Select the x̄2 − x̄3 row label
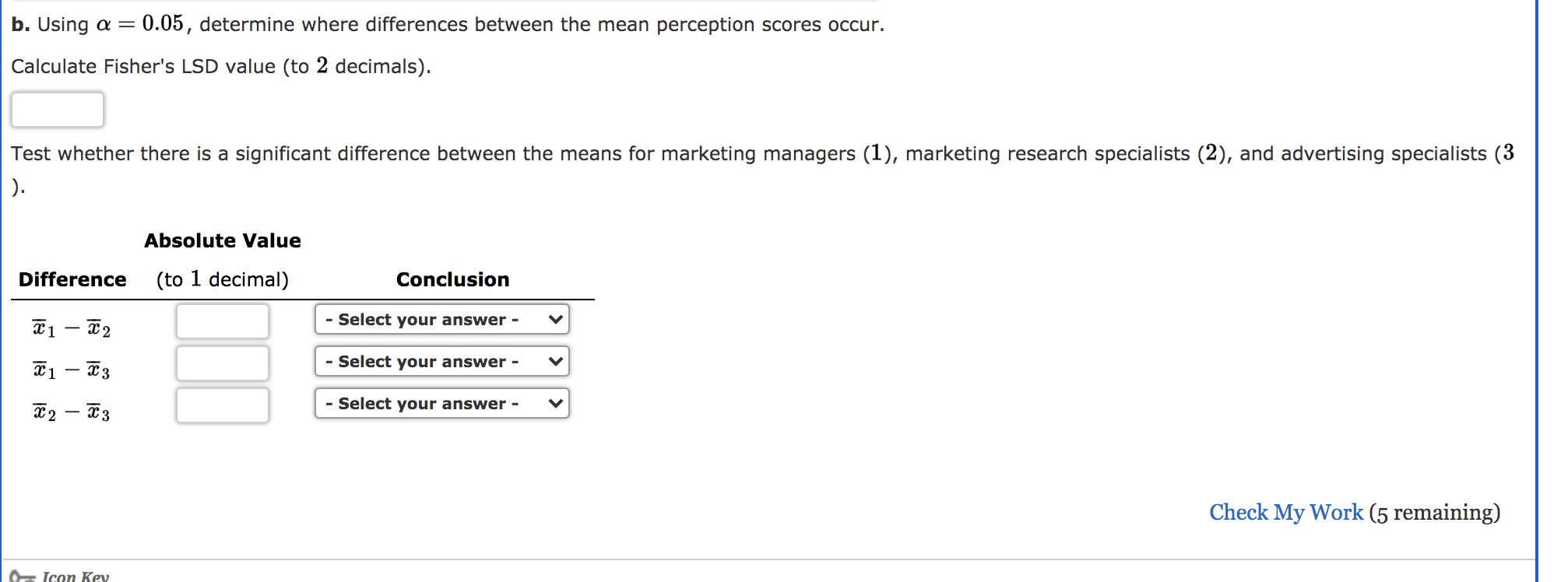 (72, 412)
